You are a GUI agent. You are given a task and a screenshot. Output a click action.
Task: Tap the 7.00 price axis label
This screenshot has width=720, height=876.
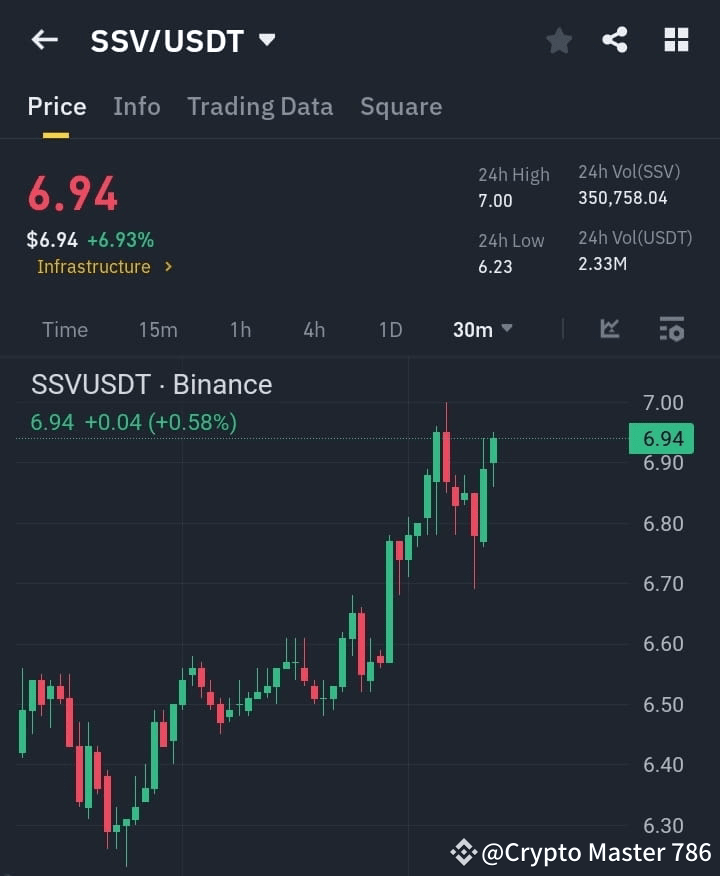(x=663, y=403)
